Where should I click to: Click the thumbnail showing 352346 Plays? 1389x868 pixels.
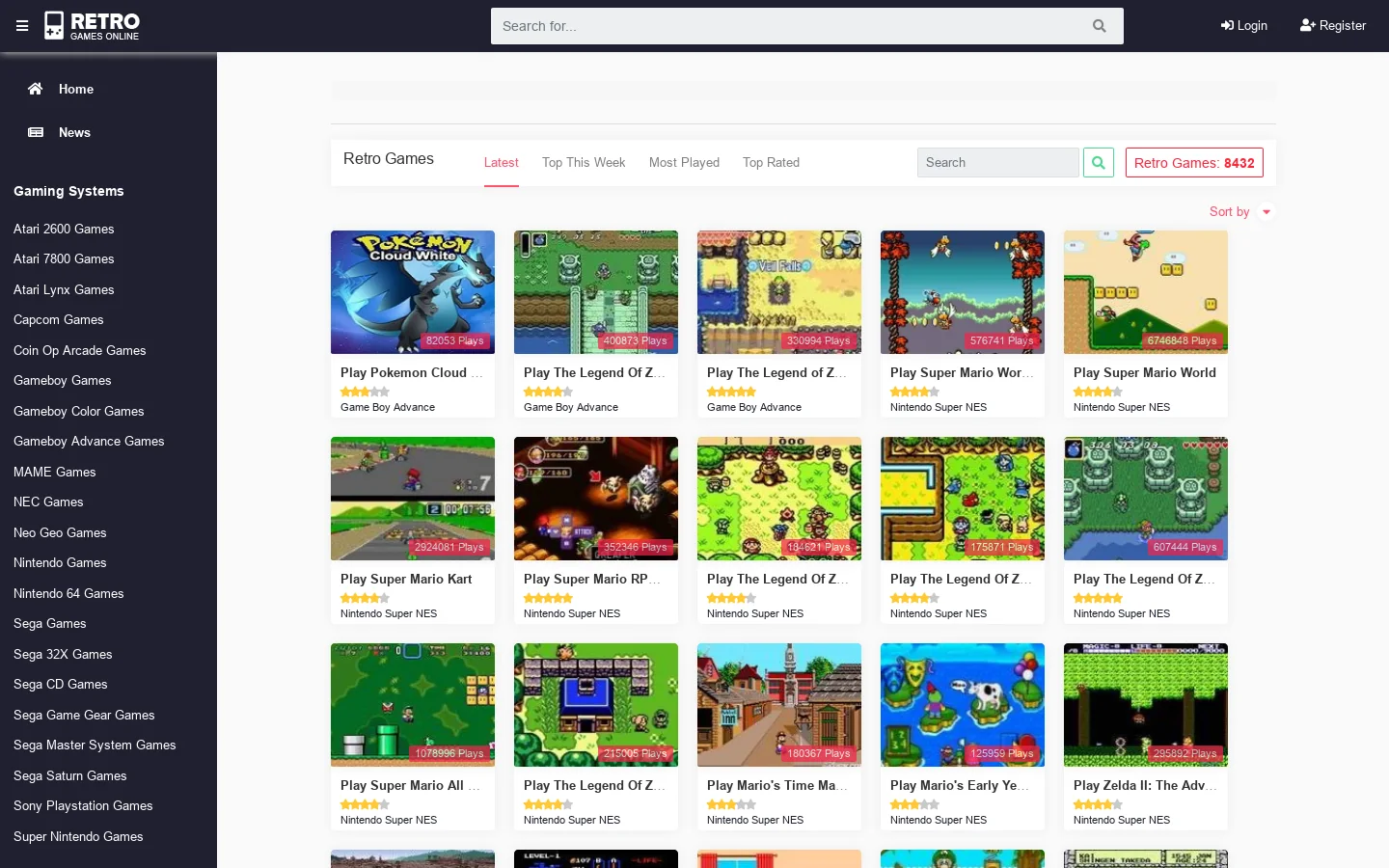(596, 499)
